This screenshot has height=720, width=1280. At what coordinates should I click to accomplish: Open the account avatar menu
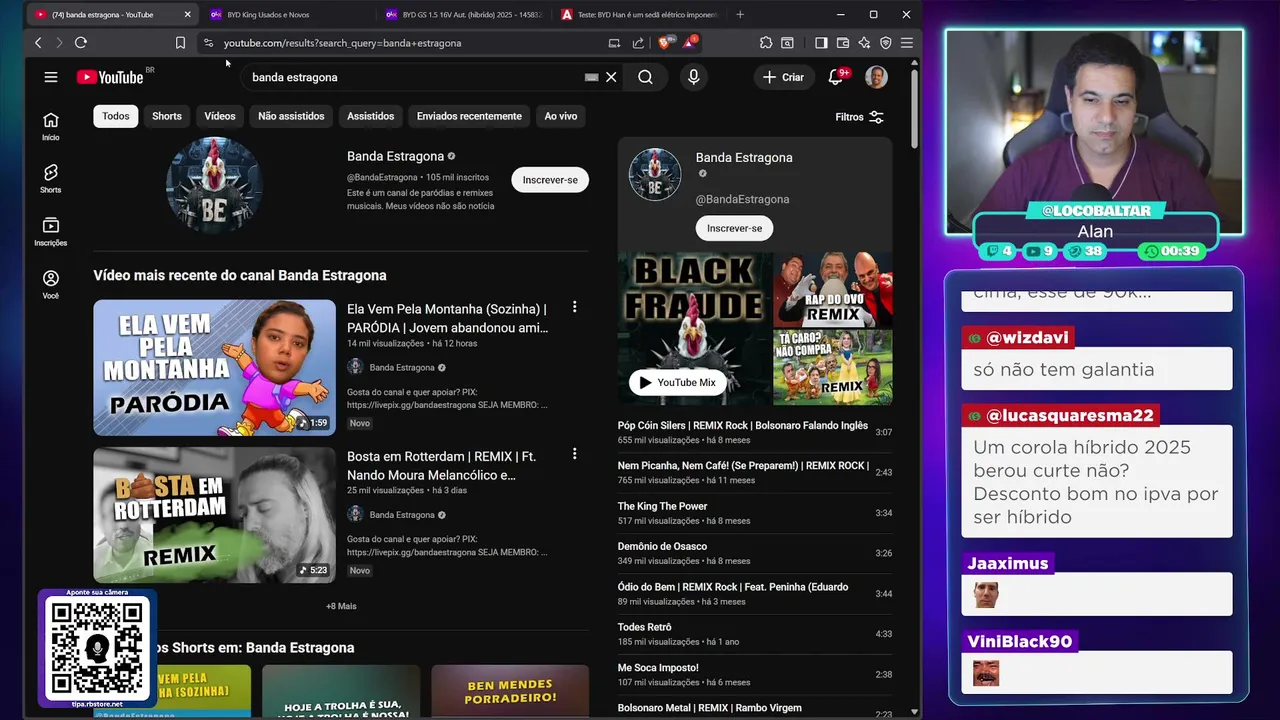click(x=876, y=77)
